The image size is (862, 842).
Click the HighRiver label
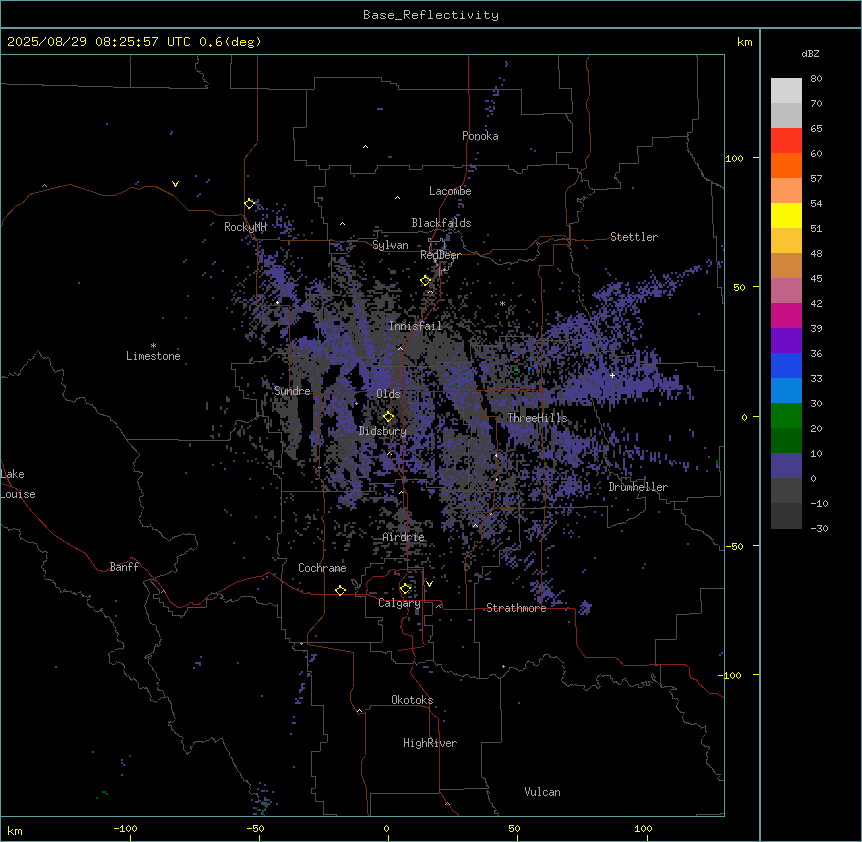[430, 743]
